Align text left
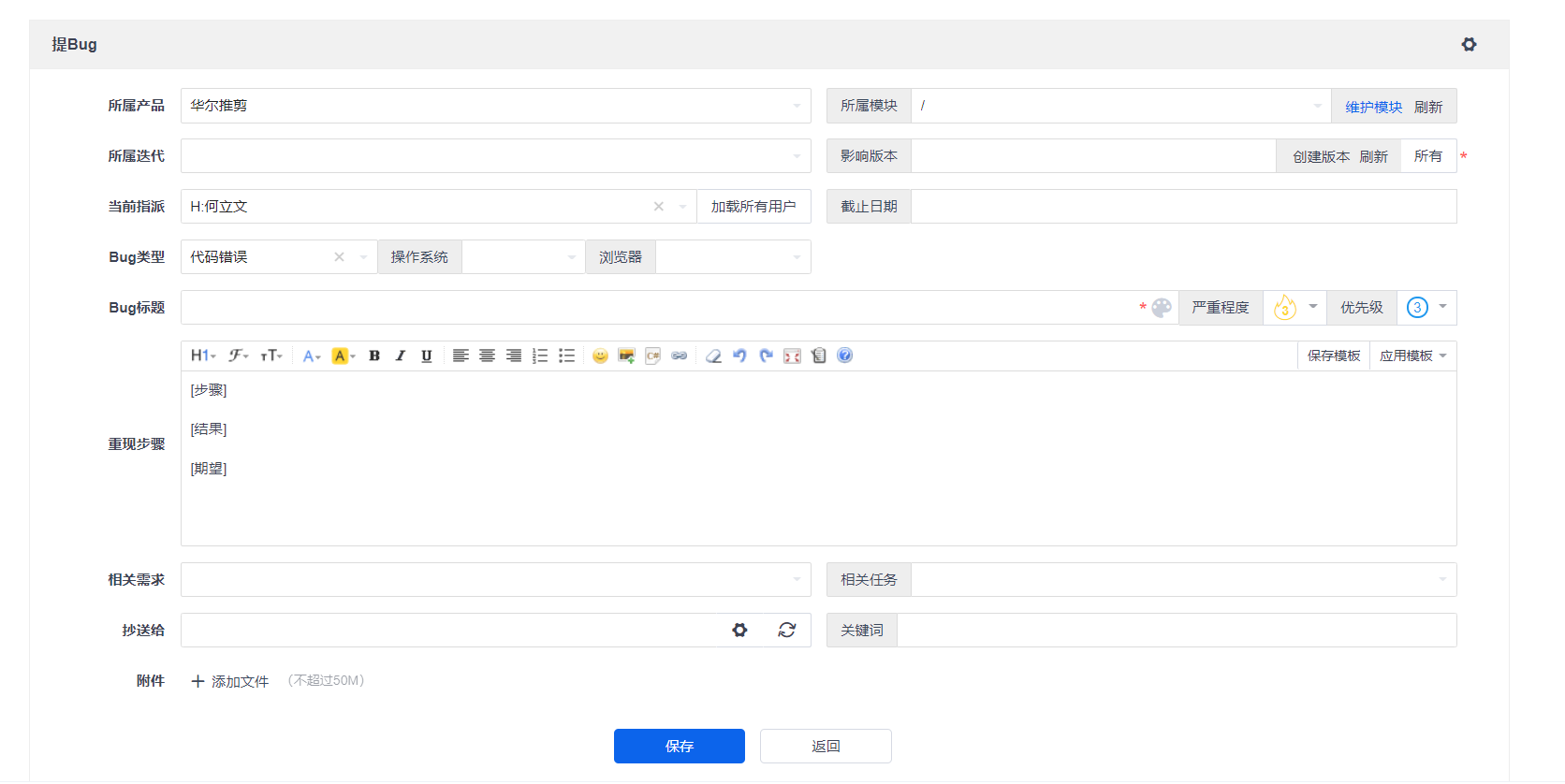Viewport: 1565px width, 784px height. (461, 356)
